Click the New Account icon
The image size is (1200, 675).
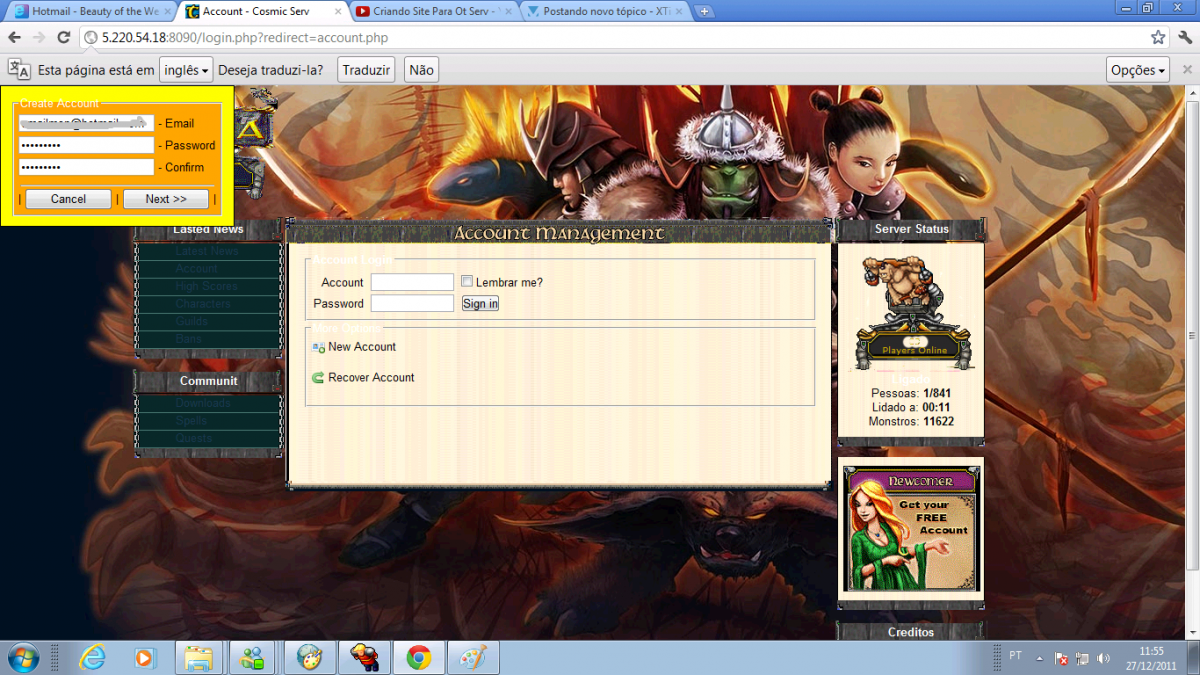318,347
